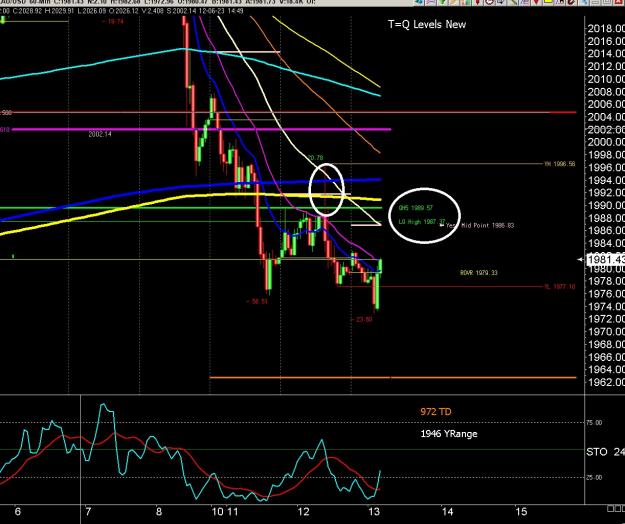This screenshot has height=524, width=625.
Task: Click date 8 on the time axis
Action: 159,511
